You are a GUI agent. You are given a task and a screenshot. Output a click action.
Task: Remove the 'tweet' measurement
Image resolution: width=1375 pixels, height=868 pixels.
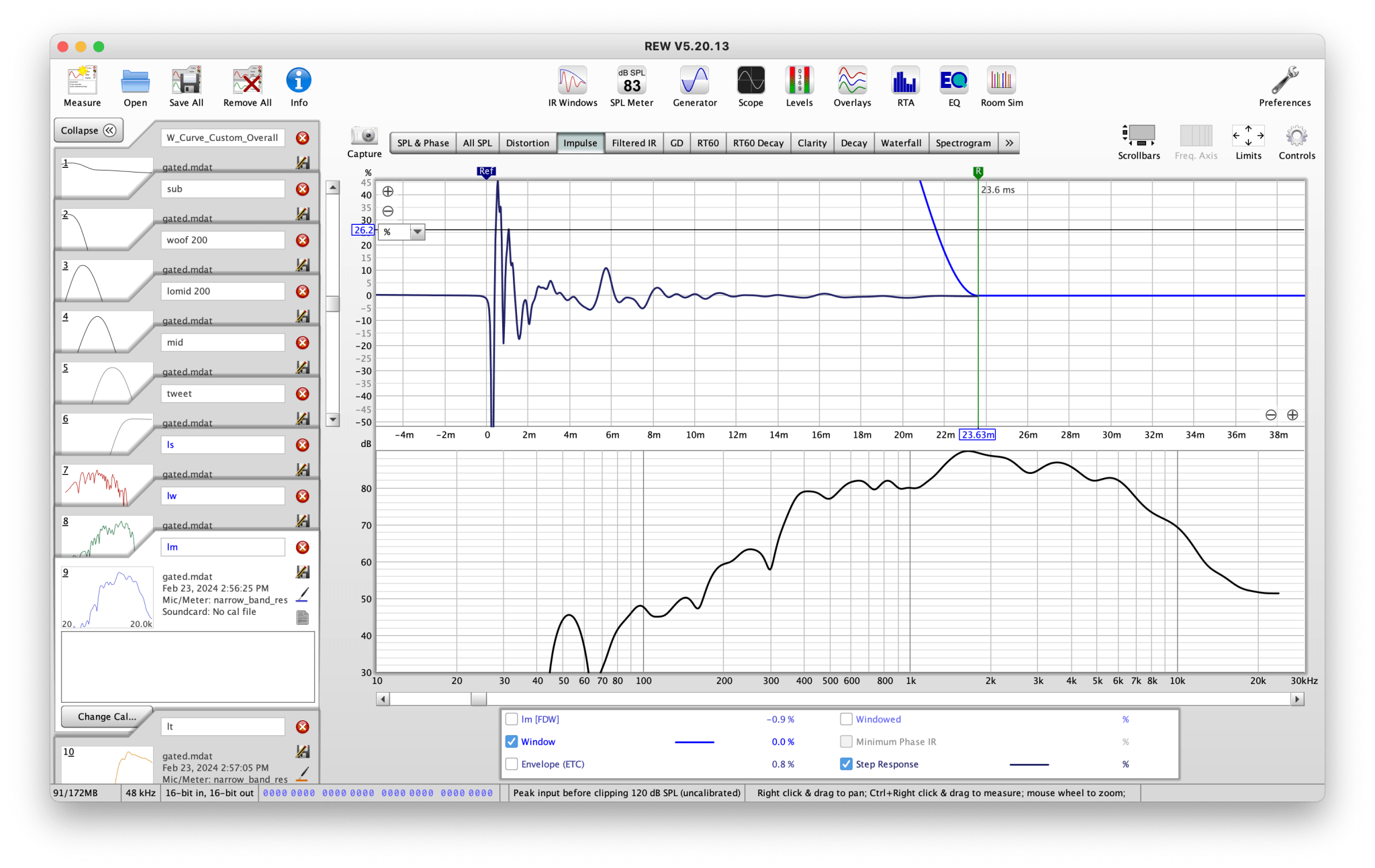303,393
